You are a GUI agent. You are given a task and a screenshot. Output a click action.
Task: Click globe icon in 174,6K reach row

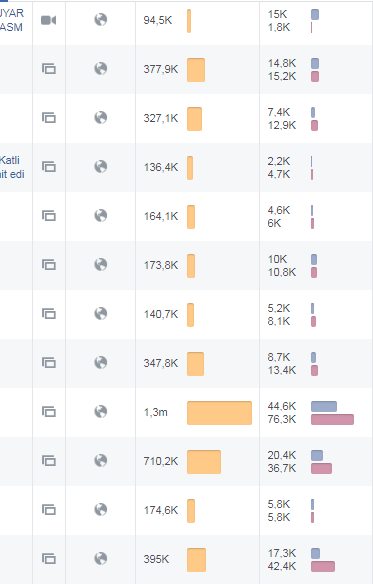pos(101,510)
